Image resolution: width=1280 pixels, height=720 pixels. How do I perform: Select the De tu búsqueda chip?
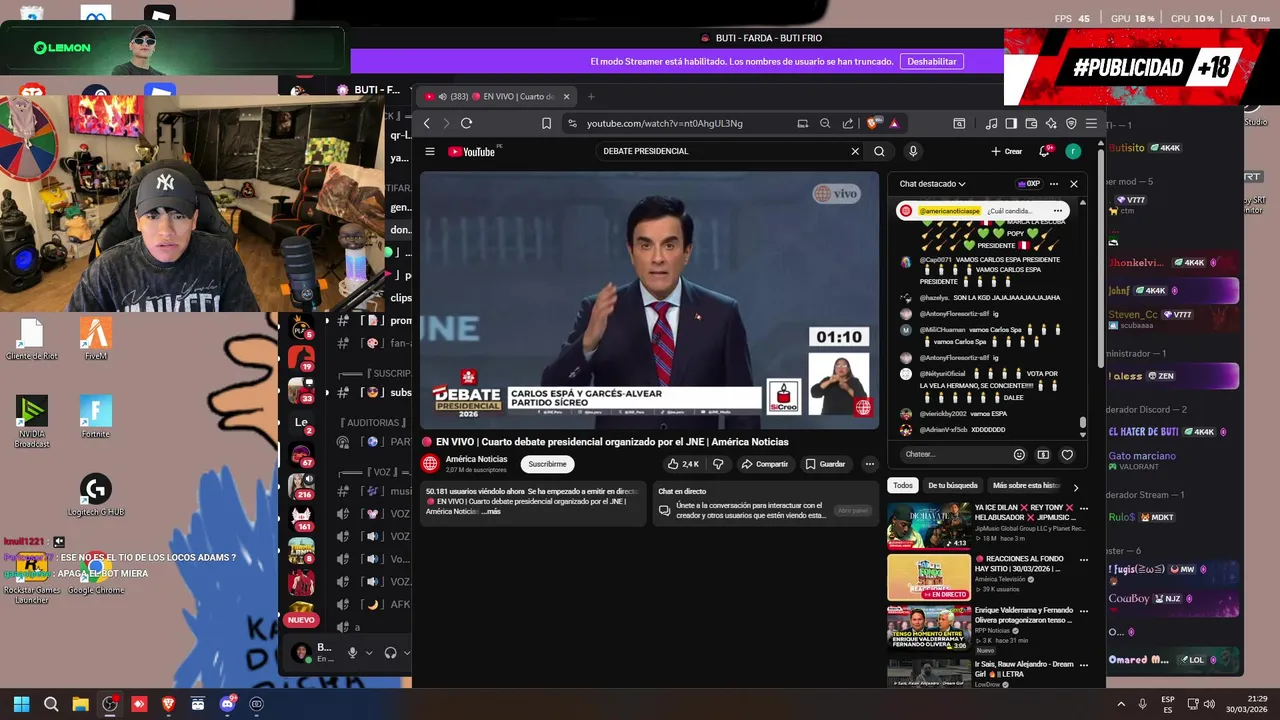click(953, 485)
